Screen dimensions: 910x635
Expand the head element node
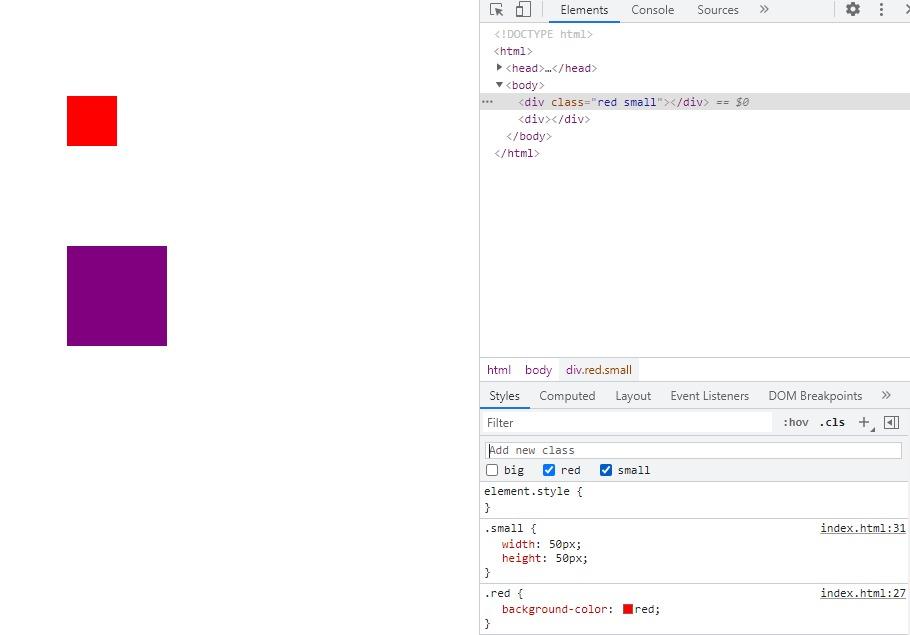(x=499, y=68)
